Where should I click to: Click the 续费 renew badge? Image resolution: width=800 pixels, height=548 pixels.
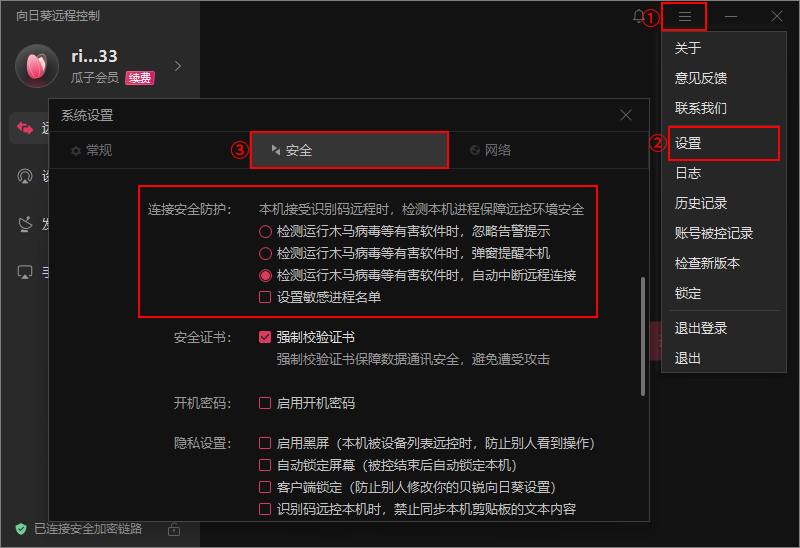click(x=139, y=77)
